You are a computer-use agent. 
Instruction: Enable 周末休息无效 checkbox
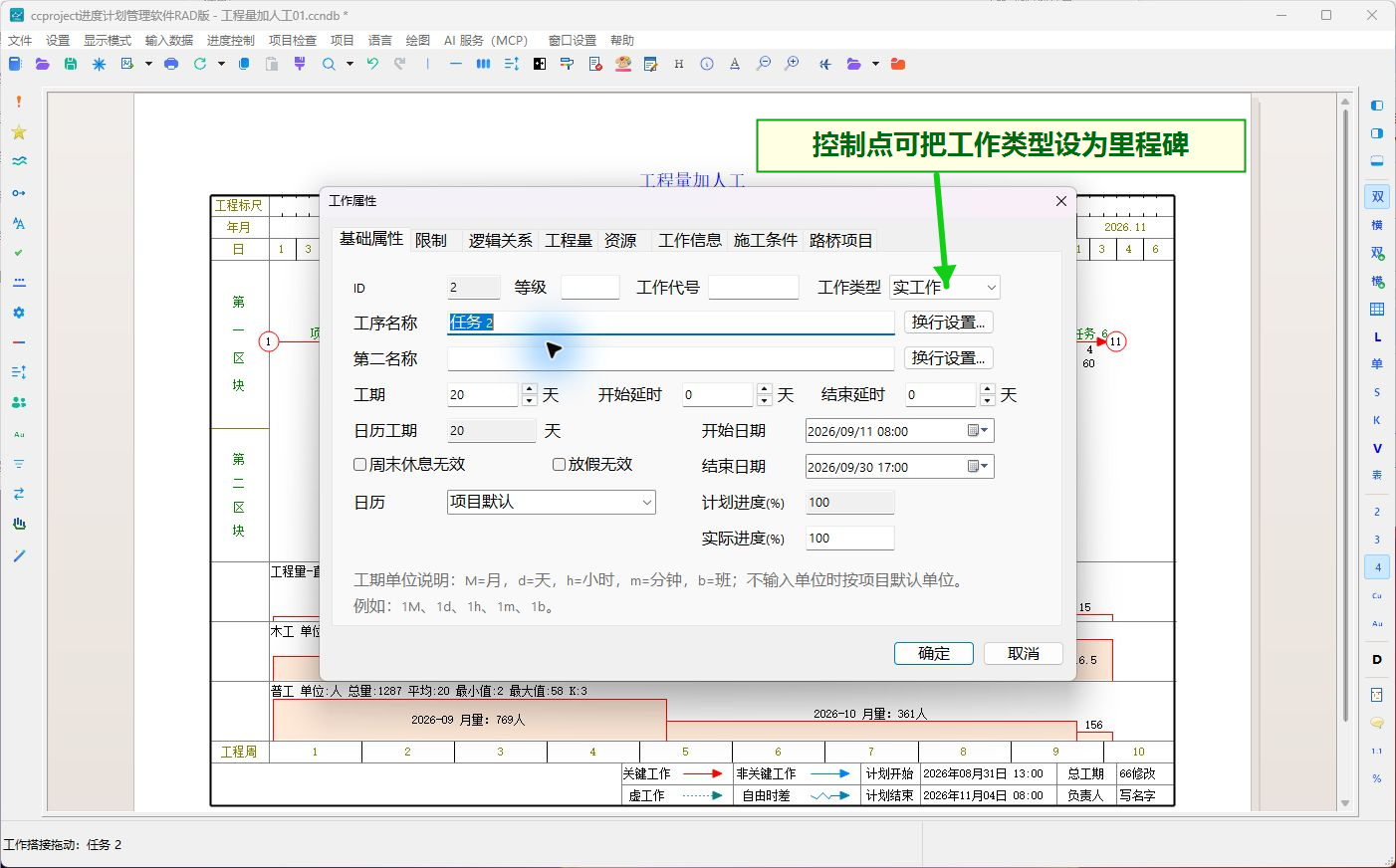[360, 465]
